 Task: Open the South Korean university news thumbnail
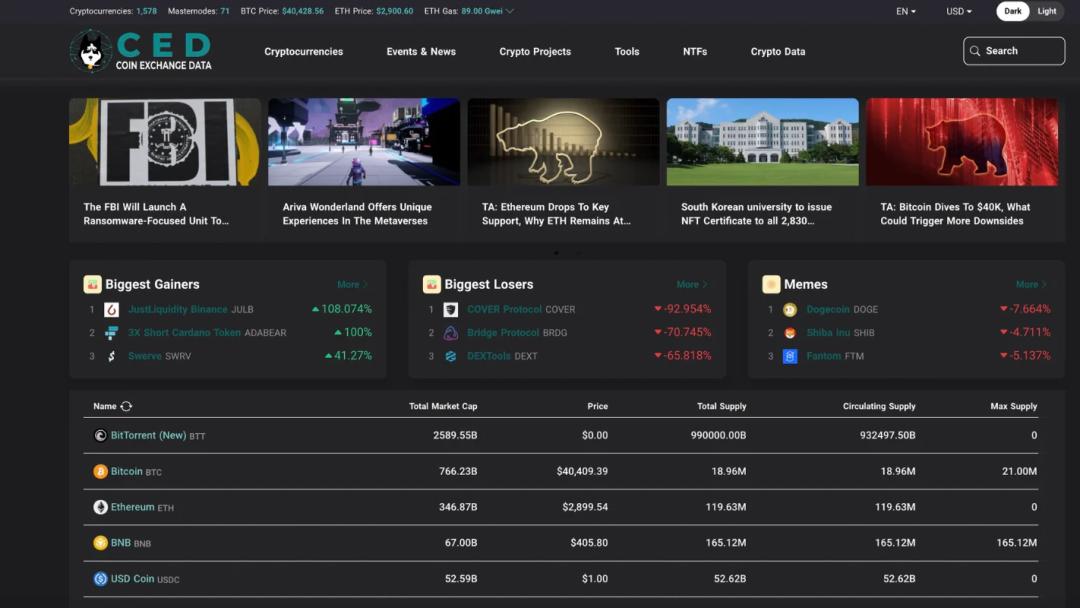coord(762,142)
